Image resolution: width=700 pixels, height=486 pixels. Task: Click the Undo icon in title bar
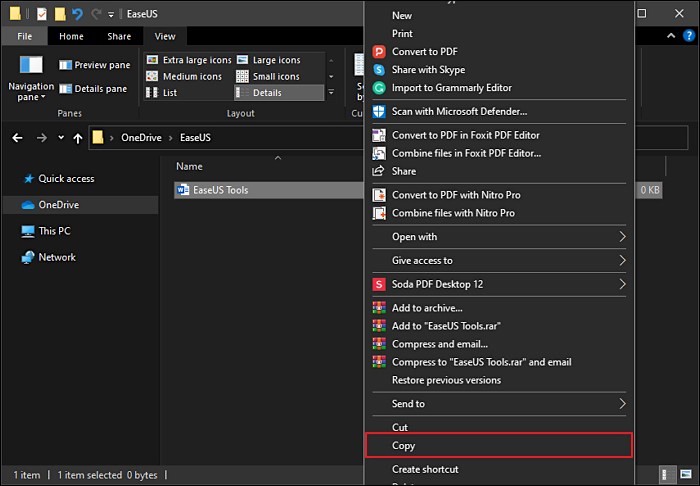tap(78, 14)
